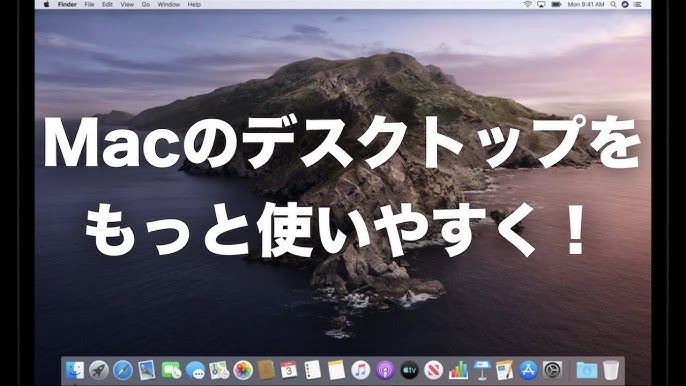The image size is (686, 386).
Task: Open the Help menu
Action: [x=194, y=4]
